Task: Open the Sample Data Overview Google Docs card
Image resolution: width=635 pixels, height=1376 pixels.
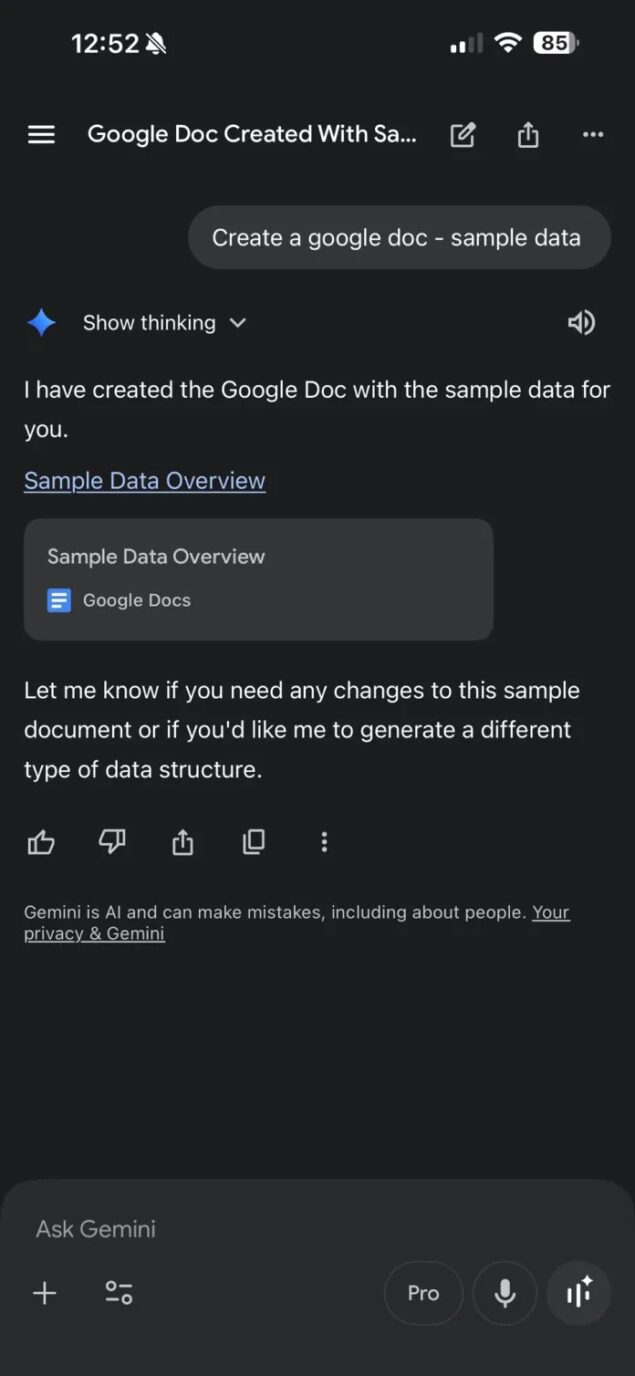Action: click(258, 579)
